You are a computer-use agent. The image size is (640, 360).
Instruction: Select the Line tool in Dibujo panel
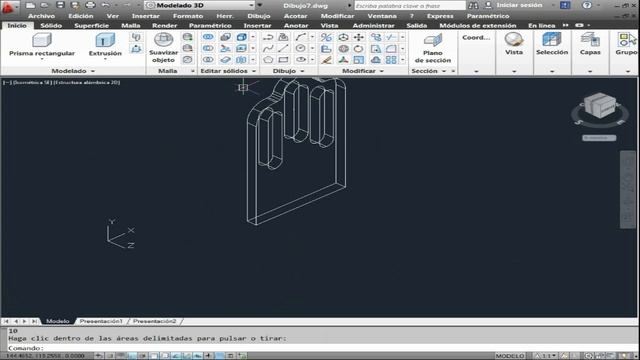(x=283, y=48)
